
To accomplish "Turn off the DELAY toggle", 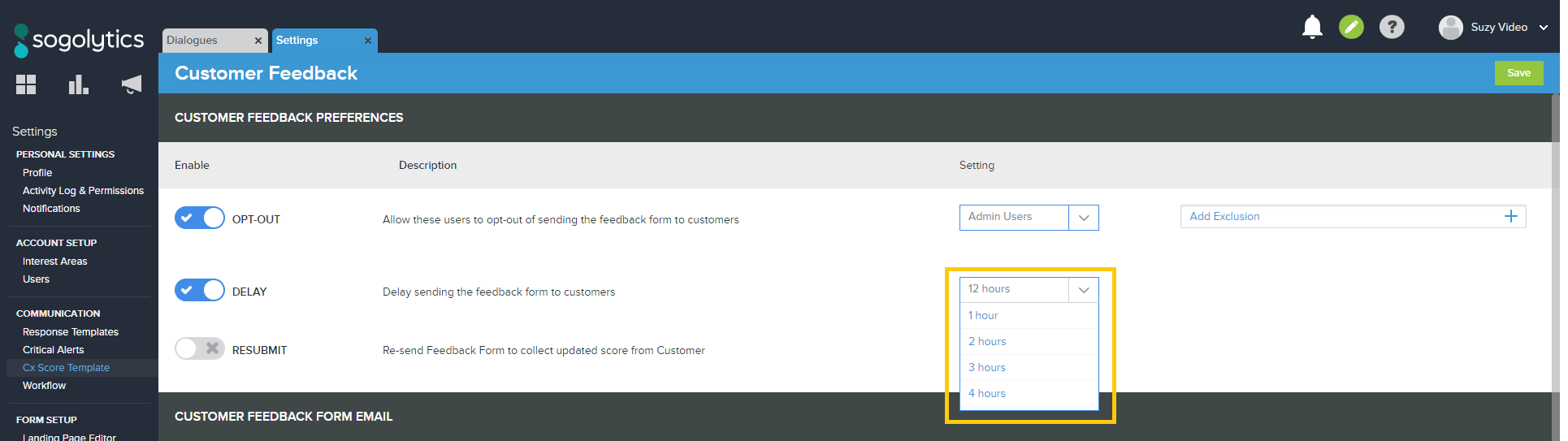I will point(199,291).
